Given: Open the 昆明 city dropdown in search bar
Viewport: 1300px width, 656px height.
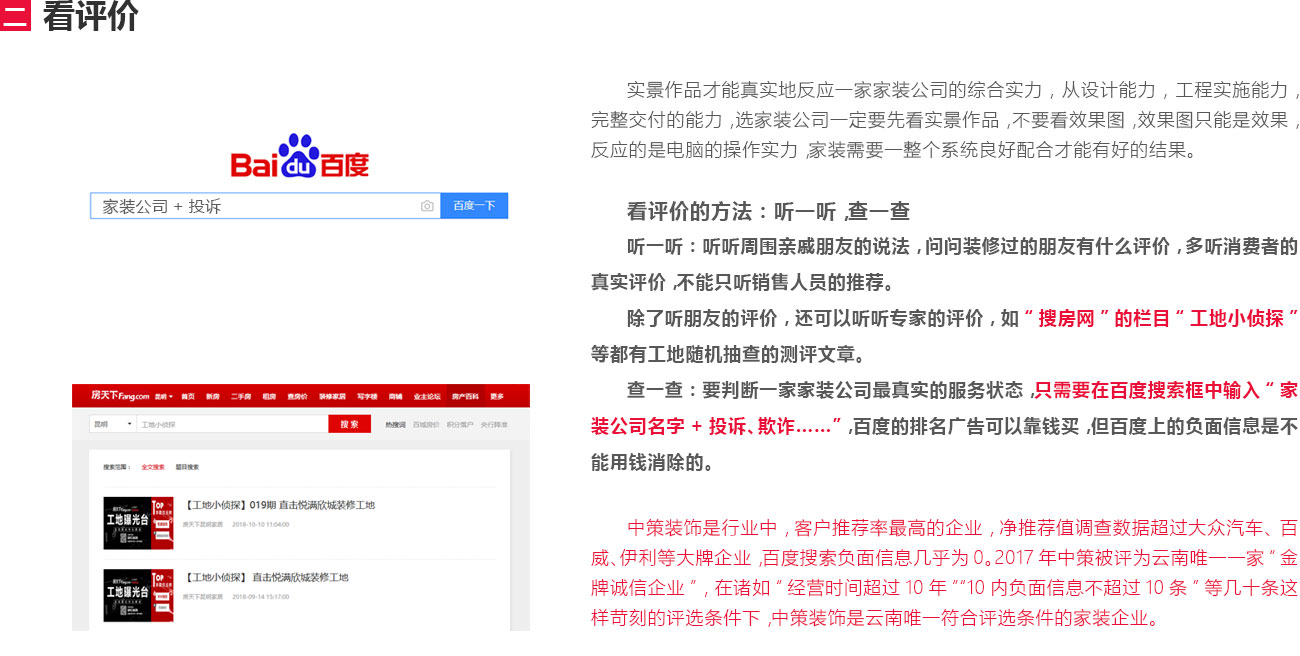Looking at the screenshot, I should 112,425.
